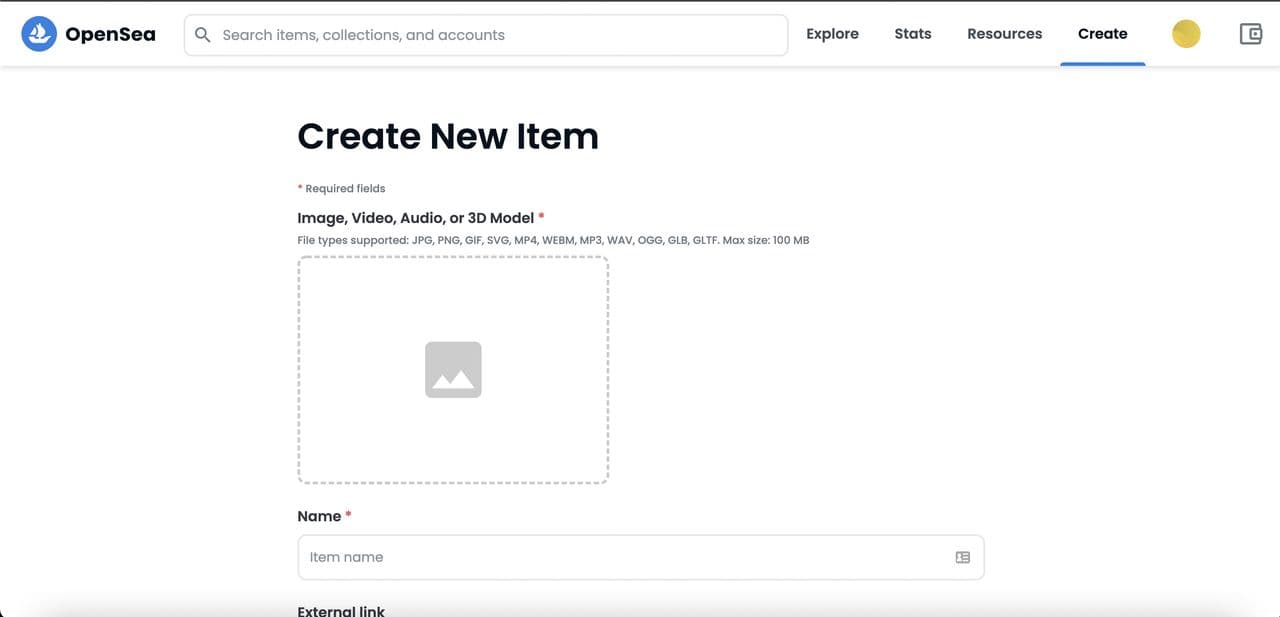Open the yellow profile avatar
This screenshot has height=617, width=1280.
(x=1186, y=34)
